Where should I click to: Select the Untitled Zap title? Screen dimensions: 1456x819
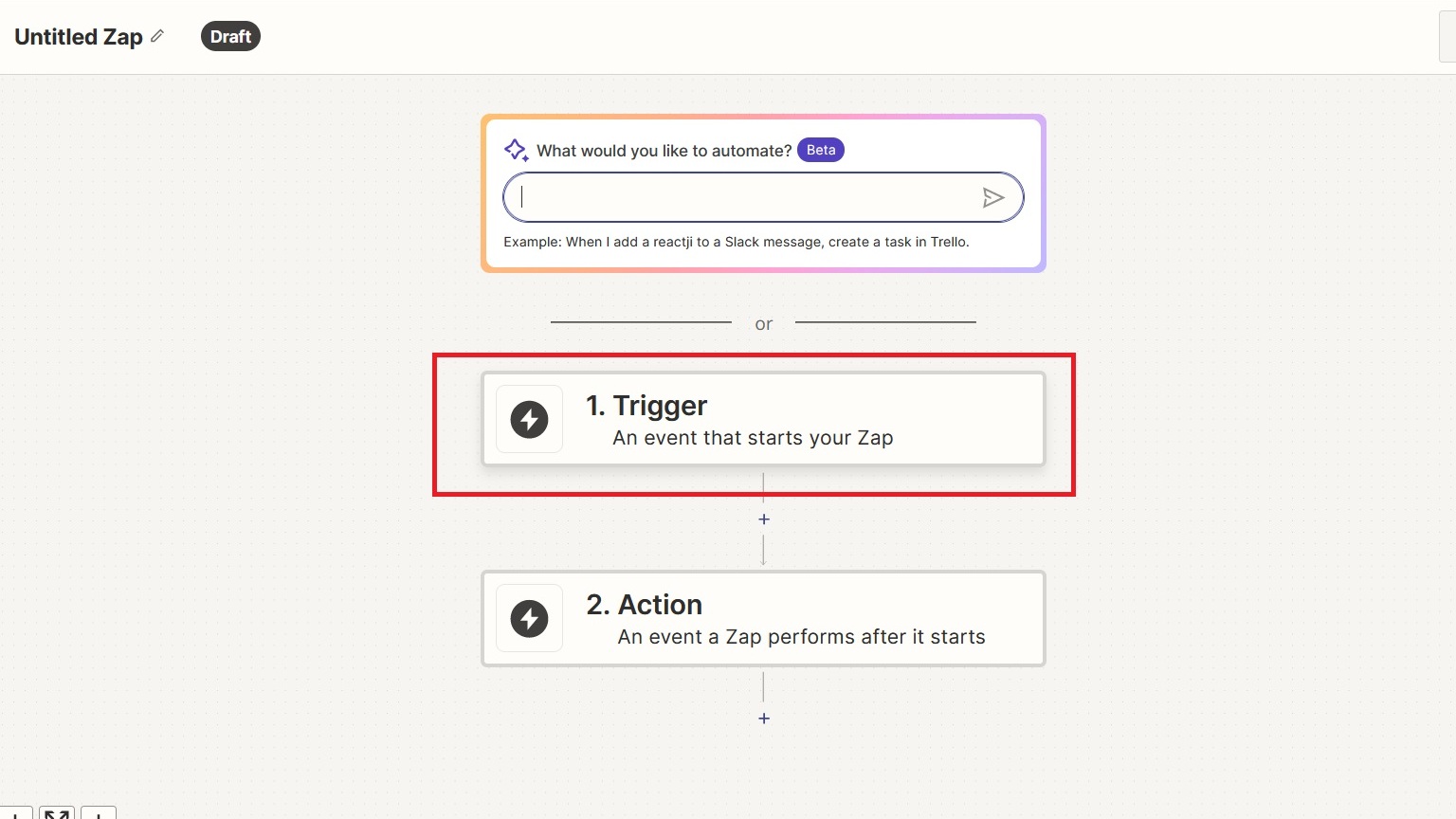click(79, 36)
